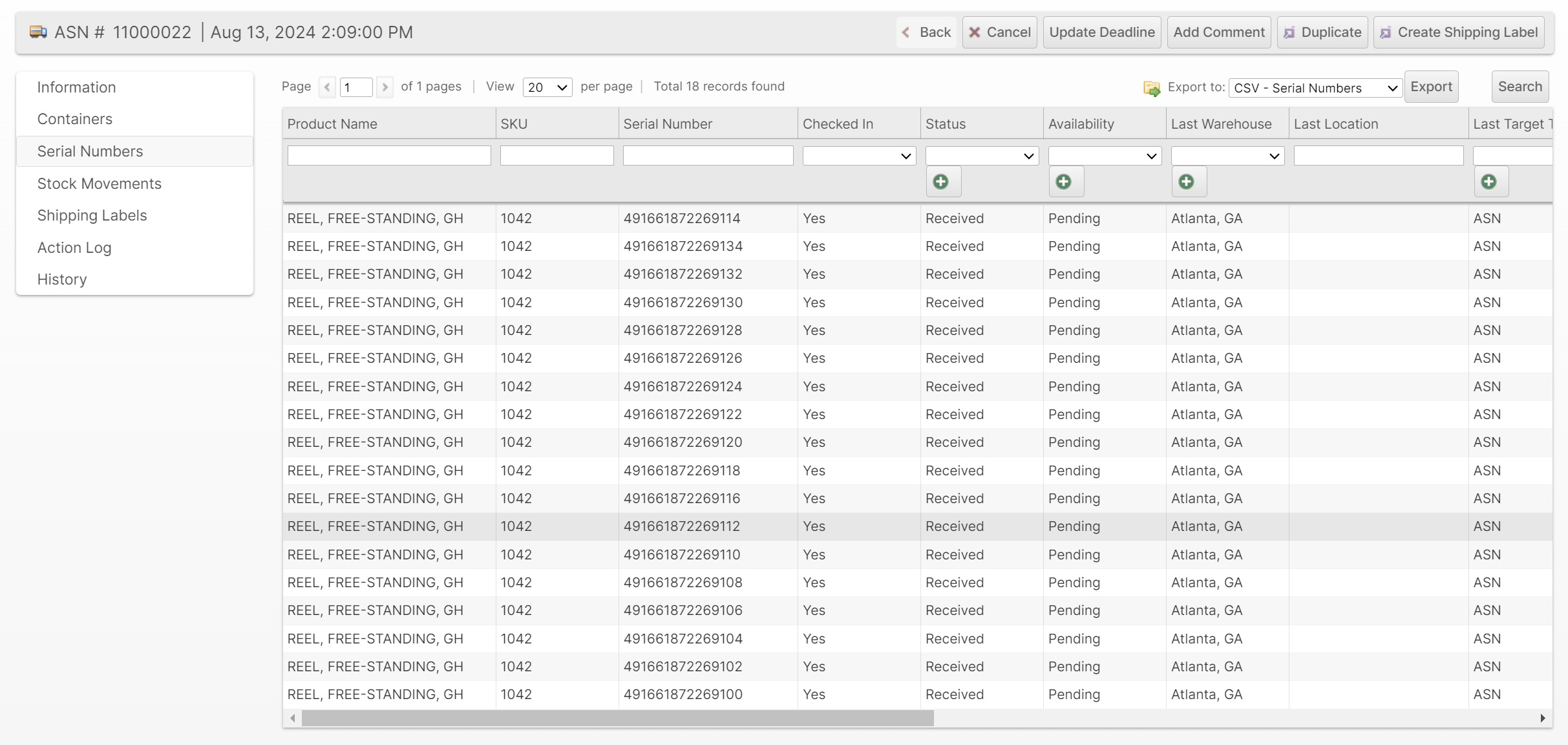Switch to the Shipping Labels tab

(92, 215)
